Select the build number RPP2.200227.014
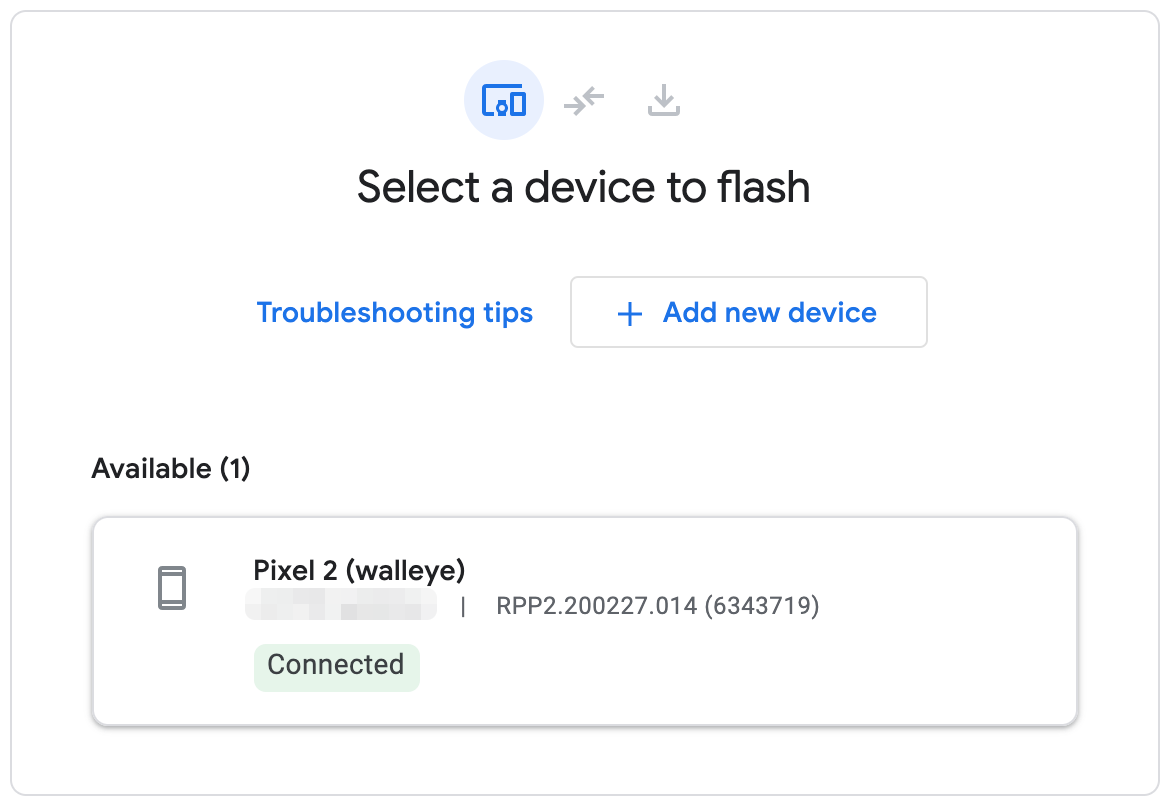The width and height of the screenshot is (1170, 808). pyautogui.click(x=656, y=606)
